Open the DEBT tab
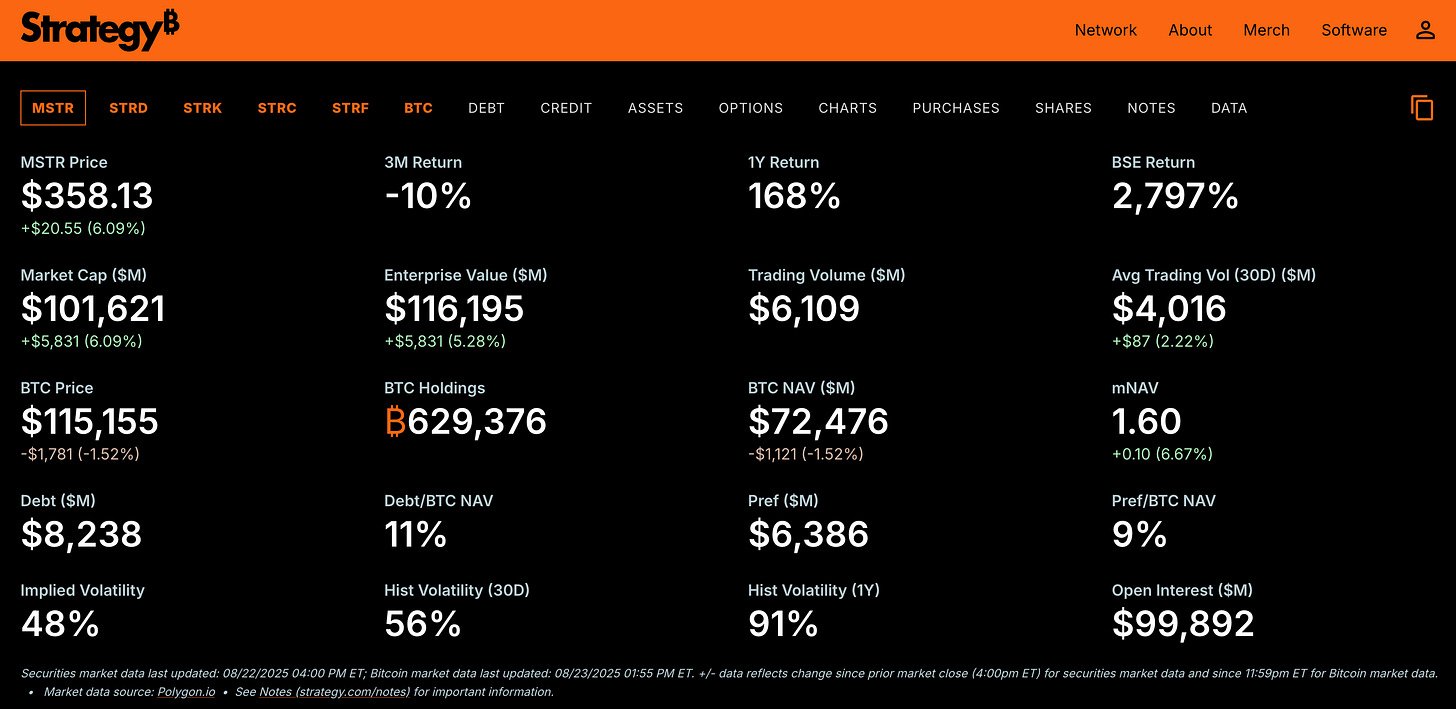Viewport: 1456px width, 709px height. click(x=486, y=108)
